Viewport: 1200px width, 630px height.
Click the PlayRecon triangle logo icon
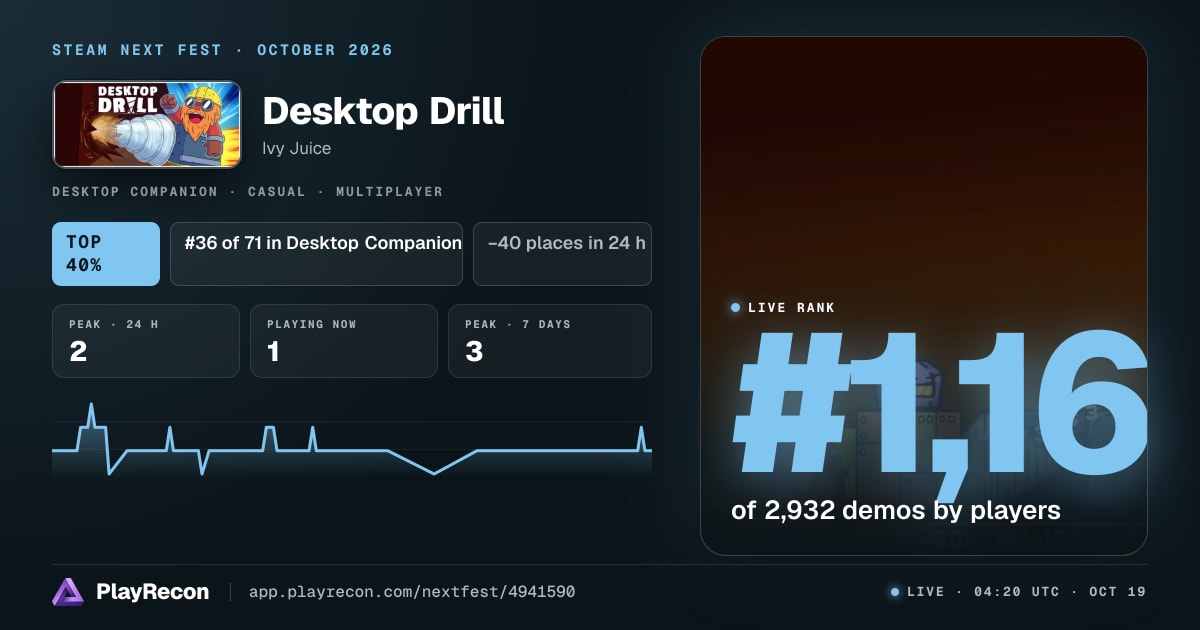(69, 592)
